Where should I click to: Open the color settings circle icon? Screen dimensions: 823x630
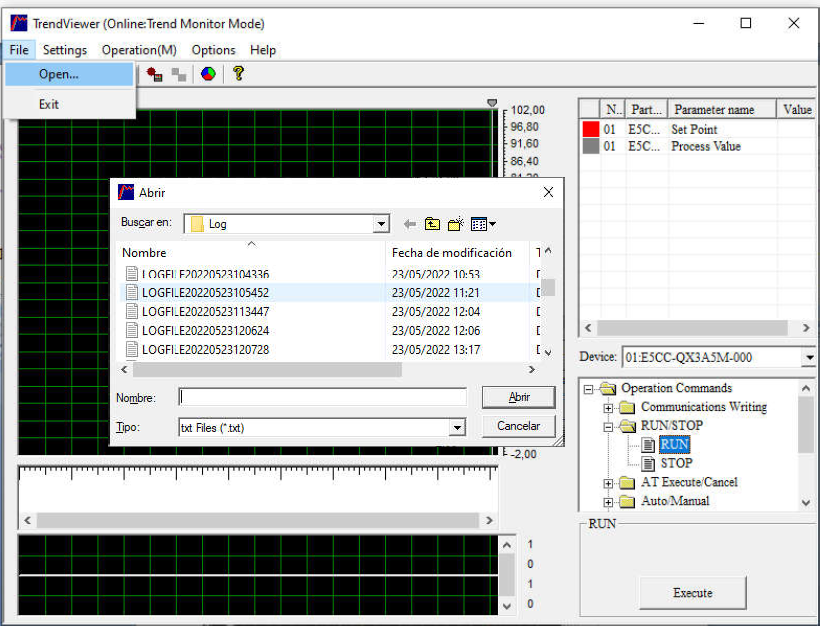pyautogui.click(x=208, y=74)
